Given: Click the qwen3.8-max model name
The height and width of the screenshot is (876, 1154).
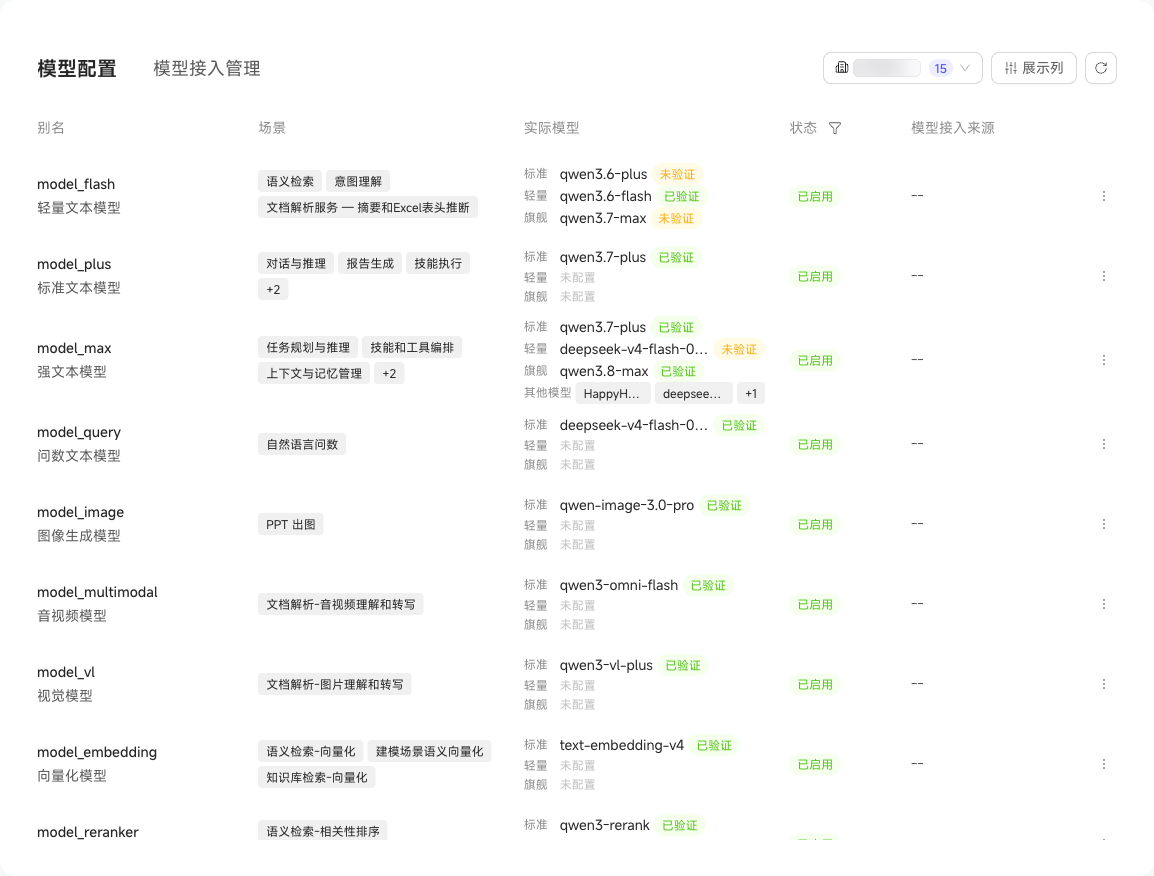Looking at the screenshot, I should pos(604,371).
